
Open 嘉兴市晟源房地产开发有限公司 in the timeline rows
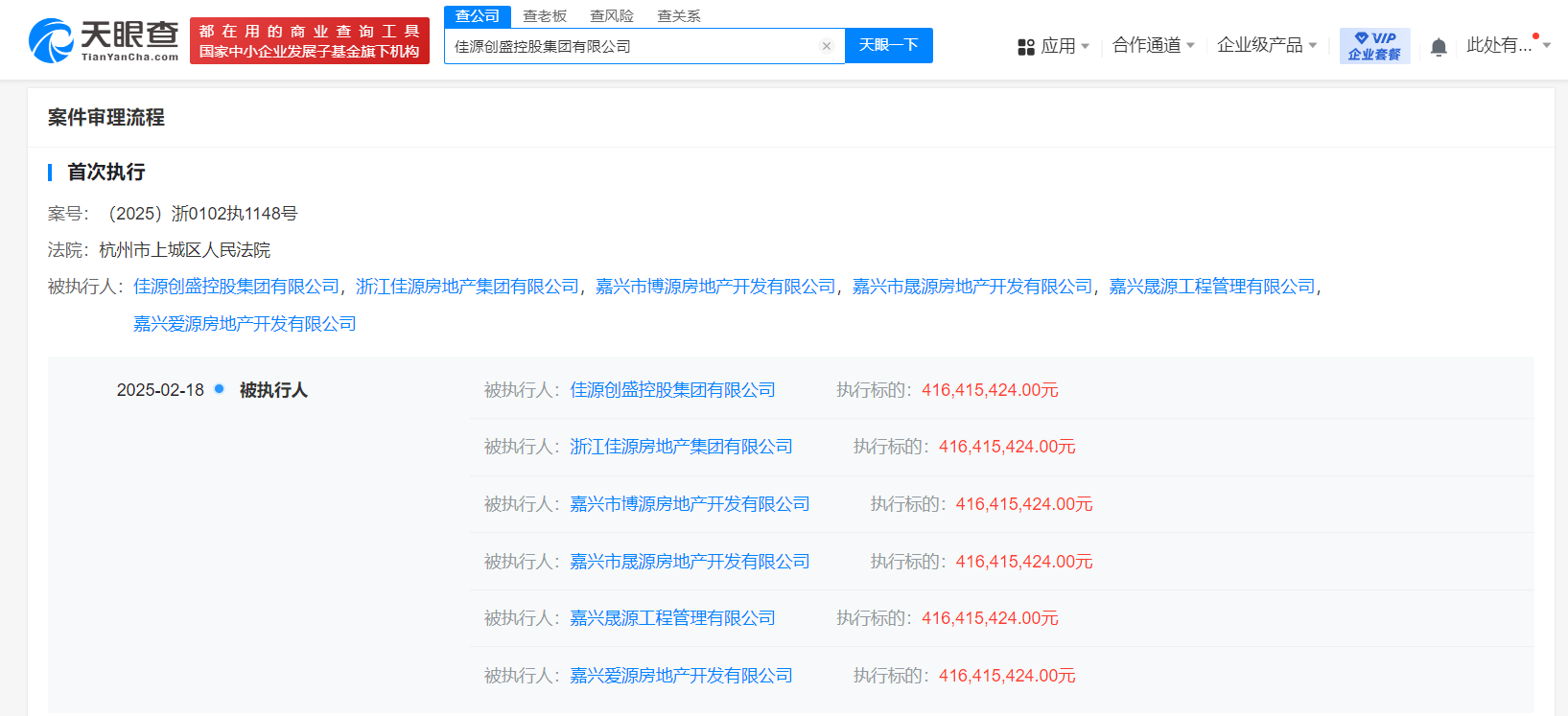[x=690, y=562]
